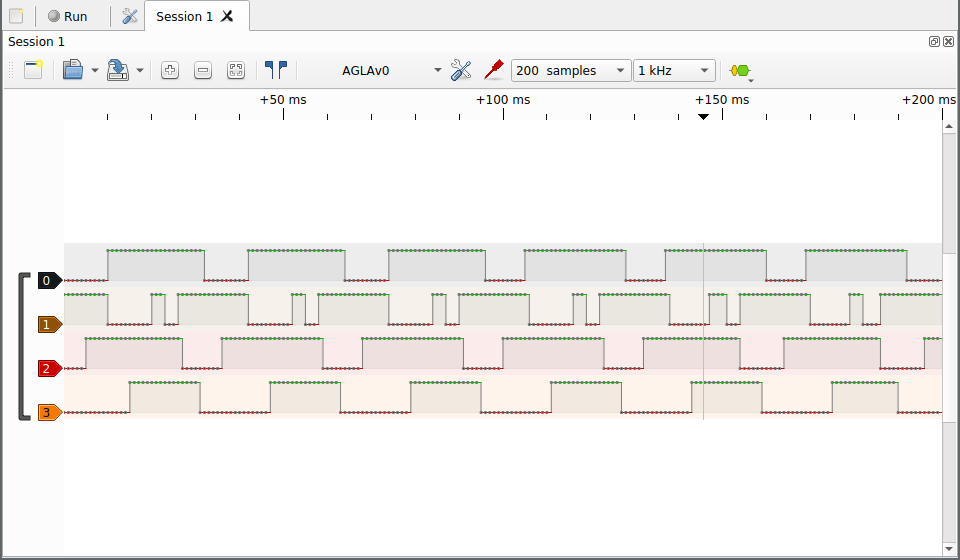Open the 200 samples dropdown

[571, 70]
